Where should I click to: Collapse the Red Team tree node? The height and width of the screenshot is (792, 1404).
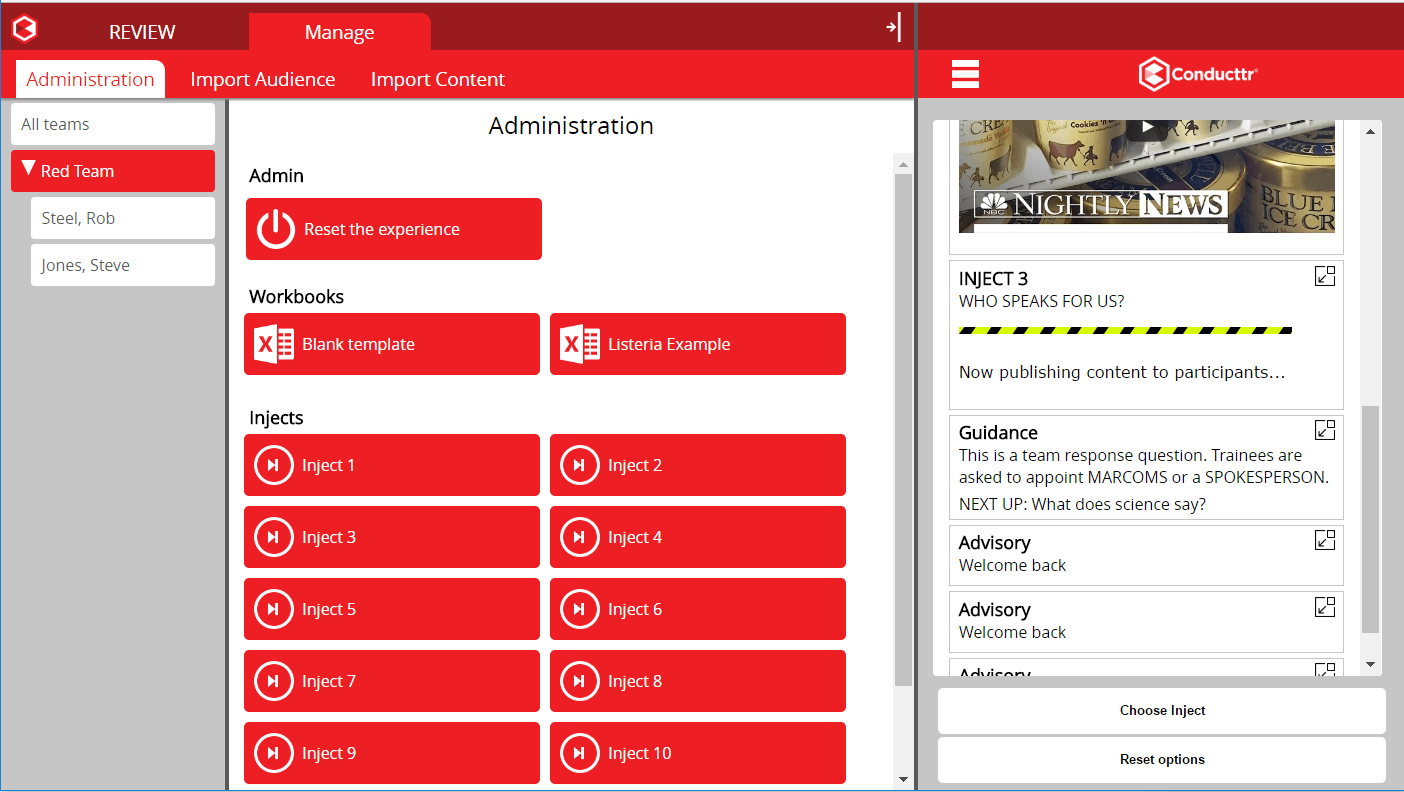coord(28,168)
